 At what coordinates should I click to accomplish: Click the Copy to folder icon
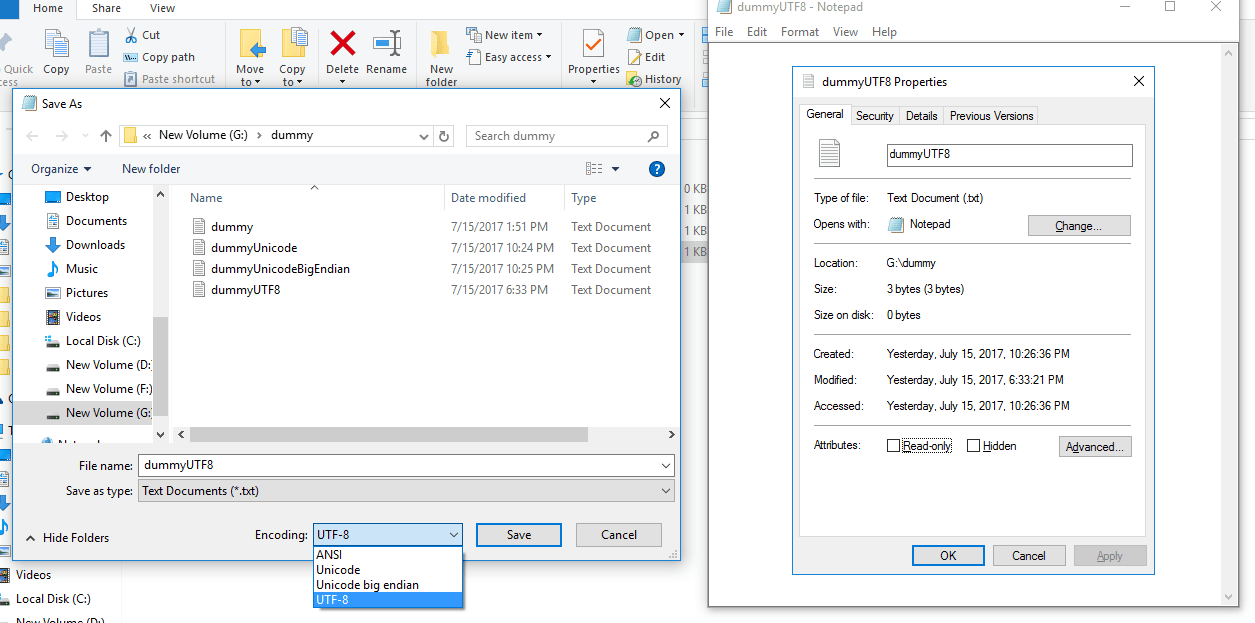(293, 45)
